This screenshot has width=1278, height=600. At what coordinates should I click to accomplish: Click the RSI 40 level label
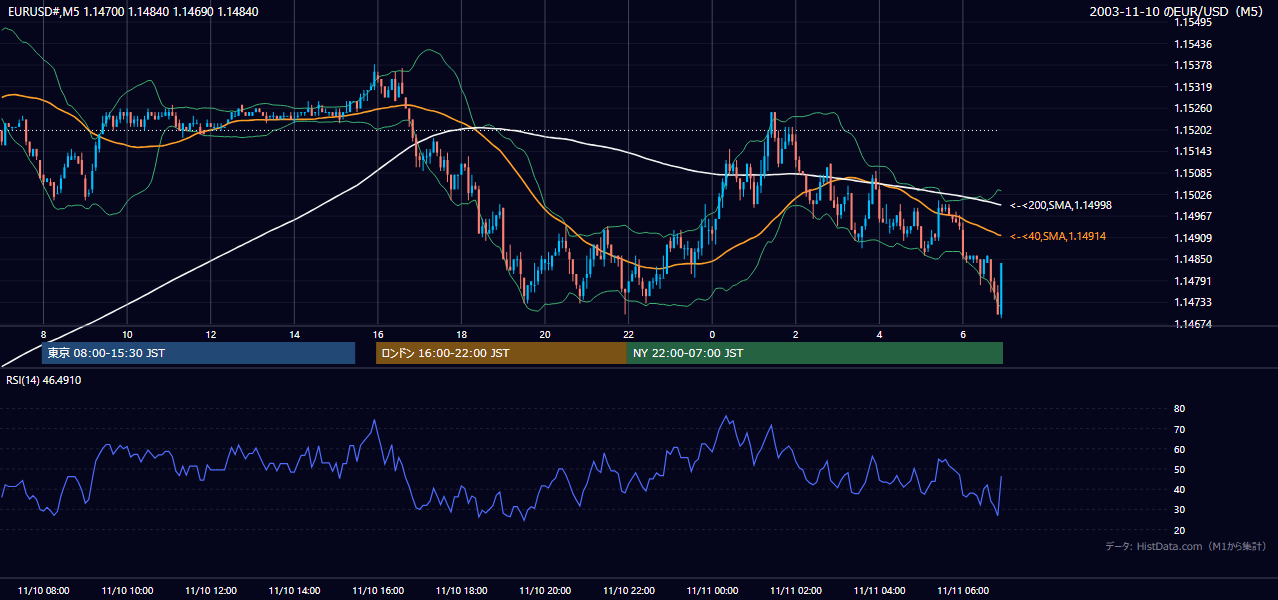click(x=1180, y=489)
